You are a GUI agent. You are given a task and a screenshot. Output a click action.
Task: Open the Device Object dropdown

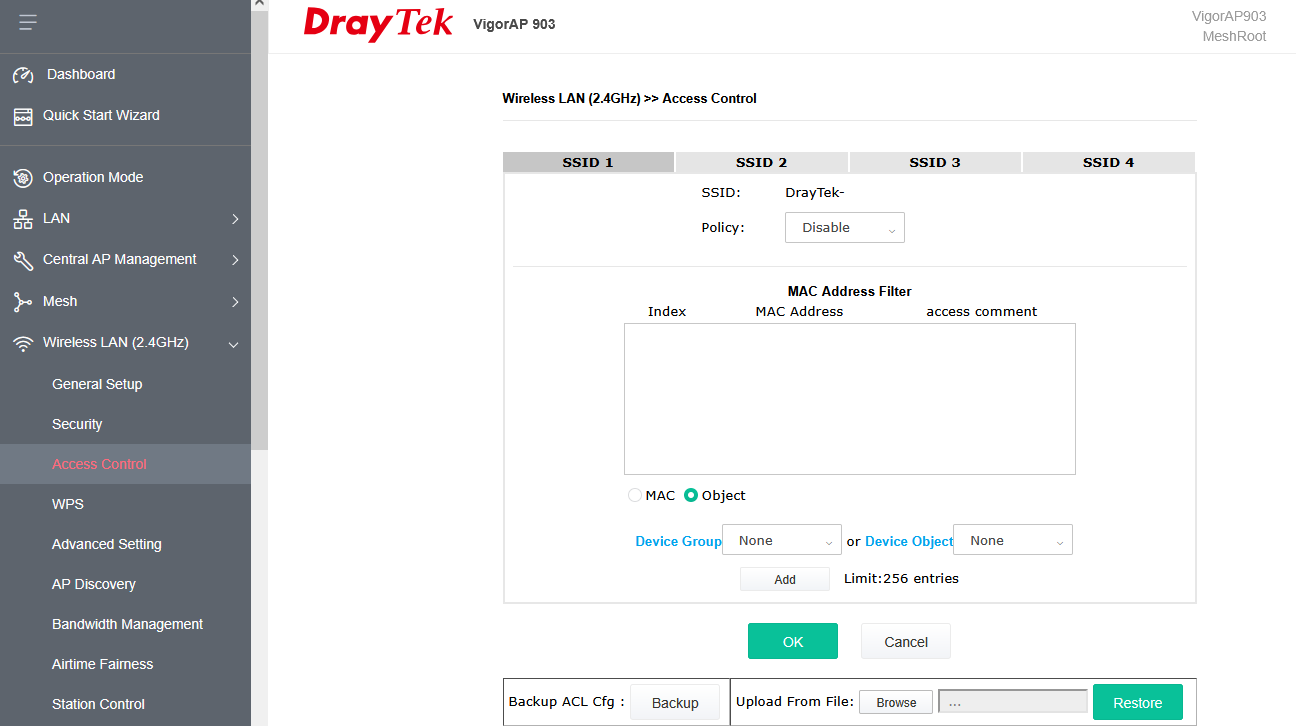coord(1012,541)
